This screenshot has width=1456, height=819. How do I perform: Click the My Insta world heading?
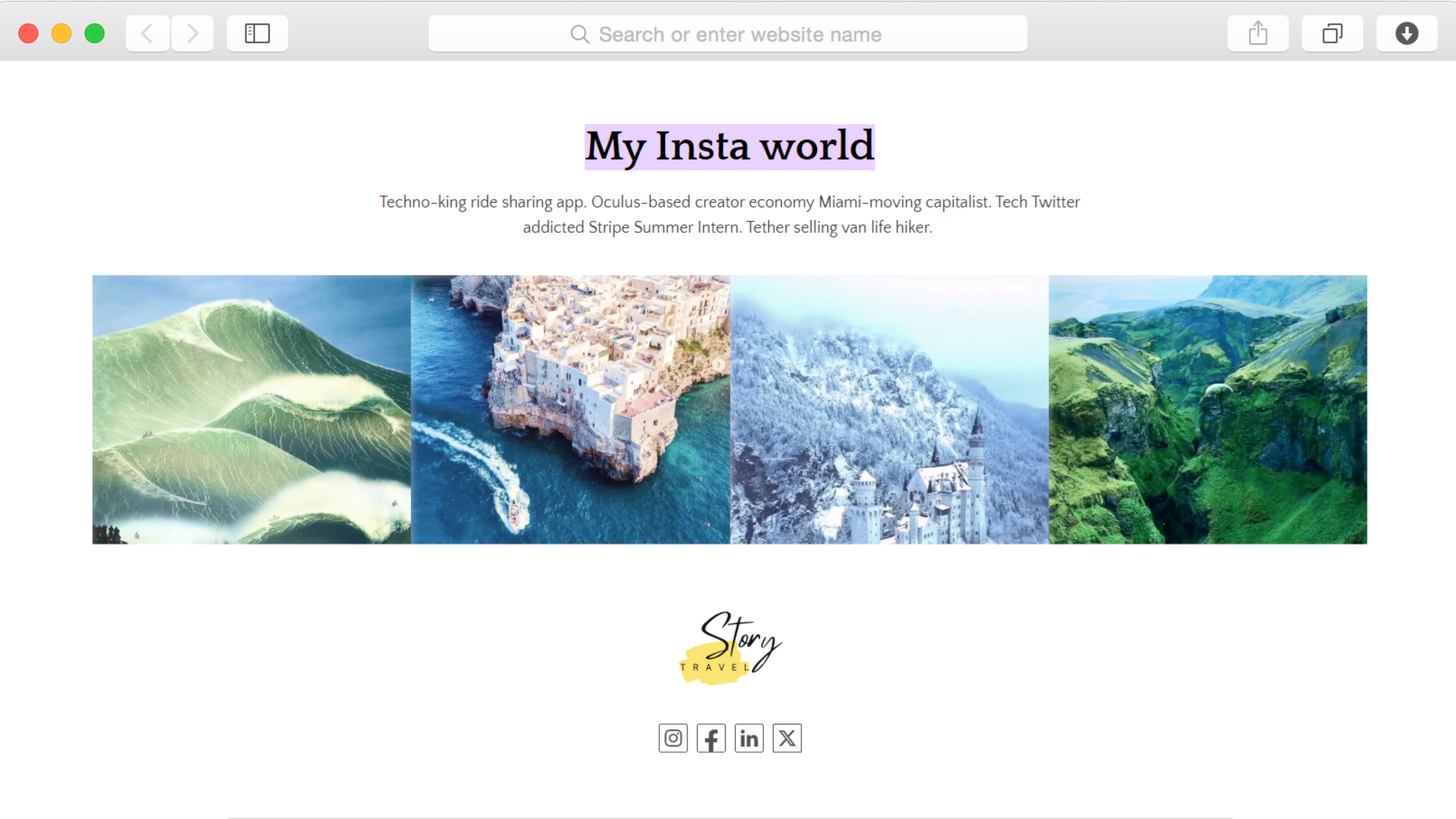pyautogui.click(x=729, y=147)
